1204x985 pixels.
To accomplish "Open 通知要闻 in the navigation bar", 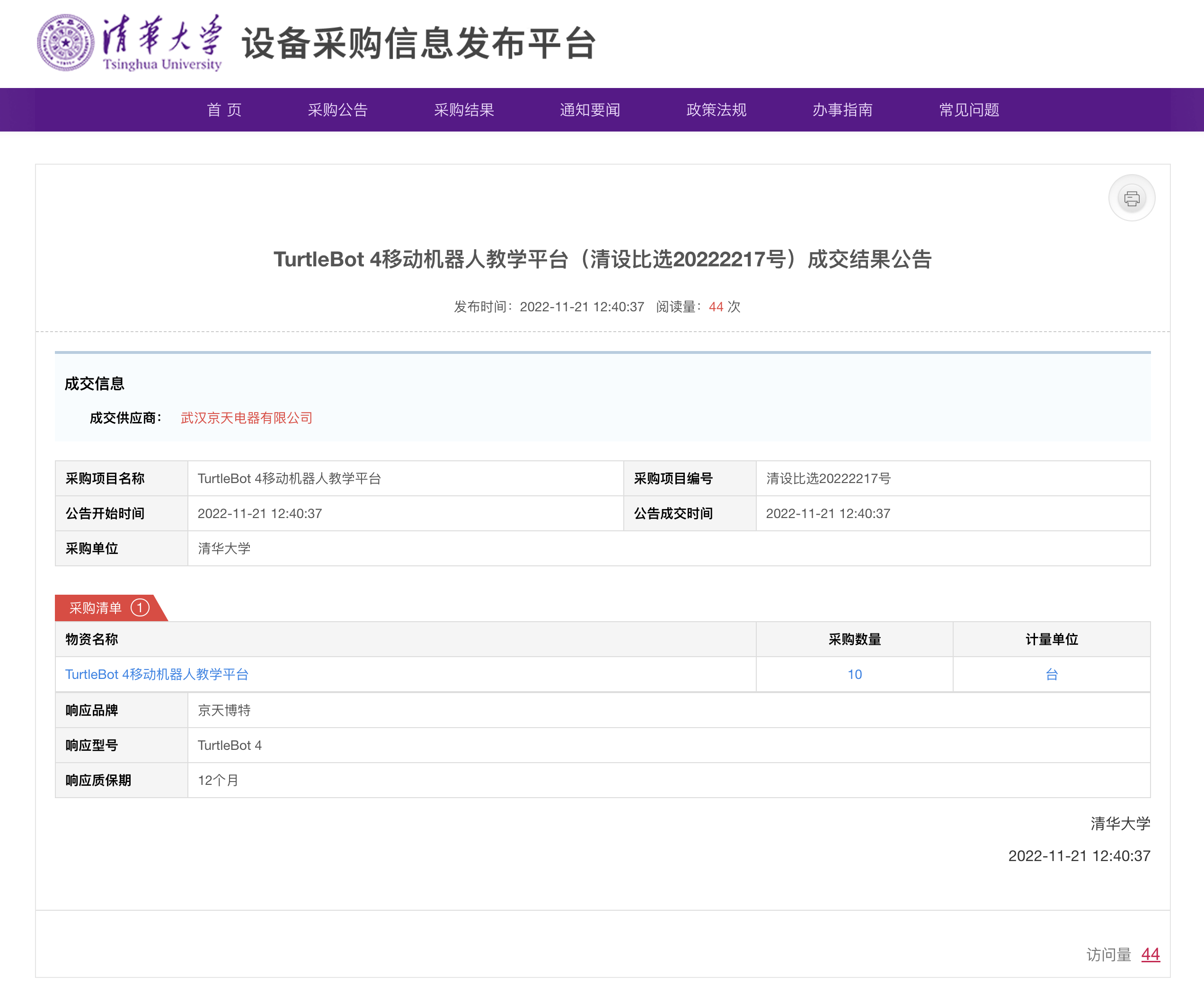I will pos(590,109).
